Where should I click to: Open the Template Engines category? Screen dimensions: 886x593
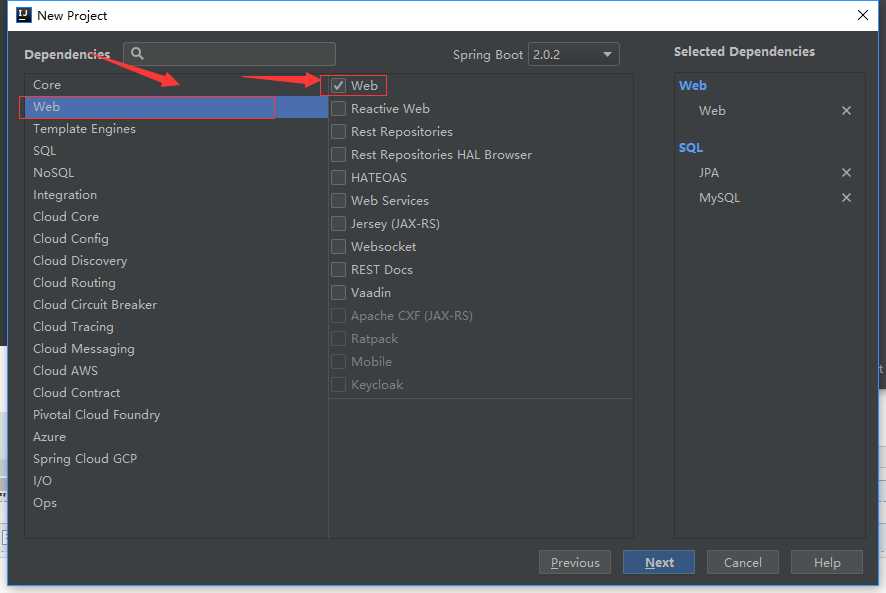click(x=176, y=129)
